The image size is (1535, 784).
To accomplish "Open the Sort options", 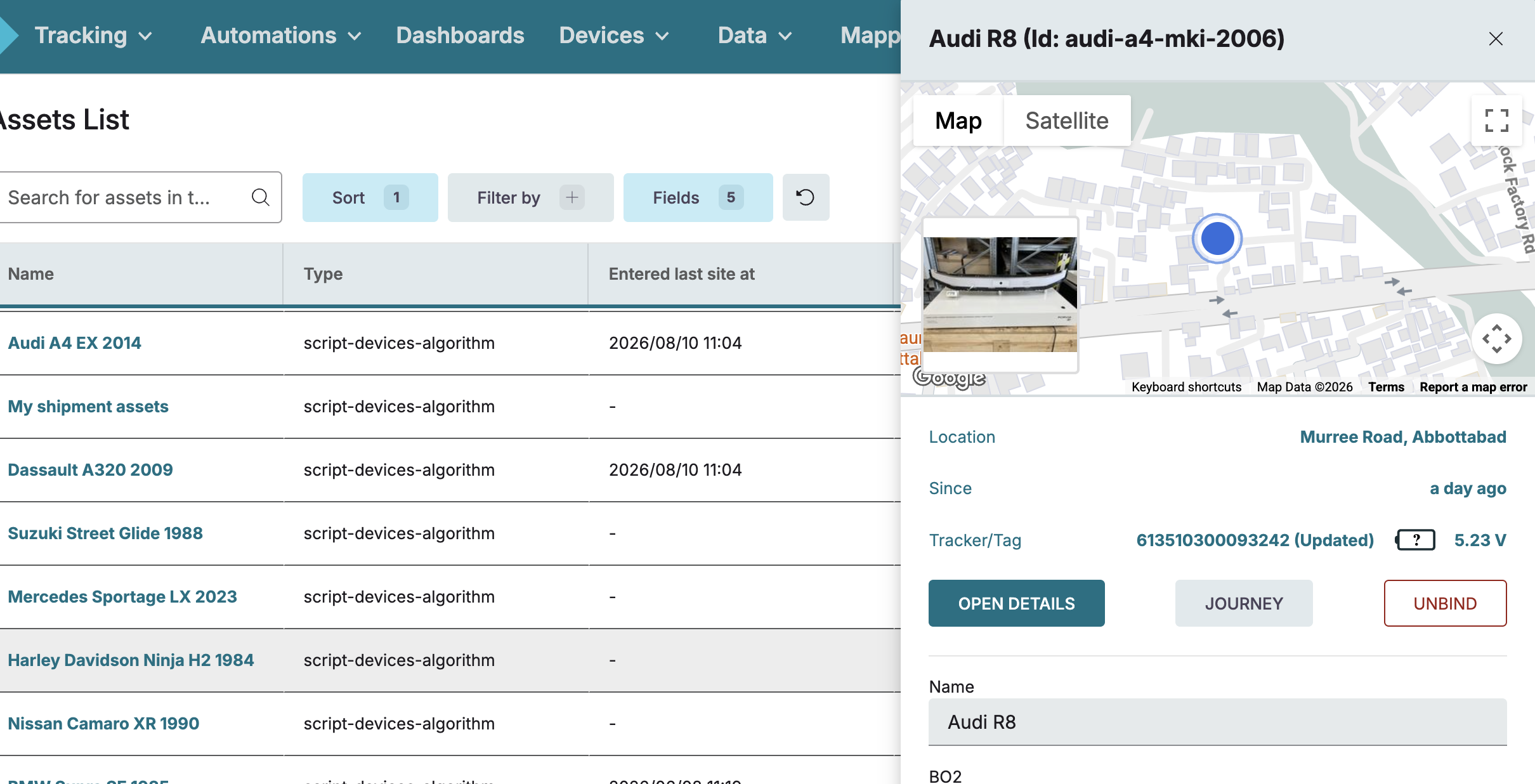I will click(370, 197).
